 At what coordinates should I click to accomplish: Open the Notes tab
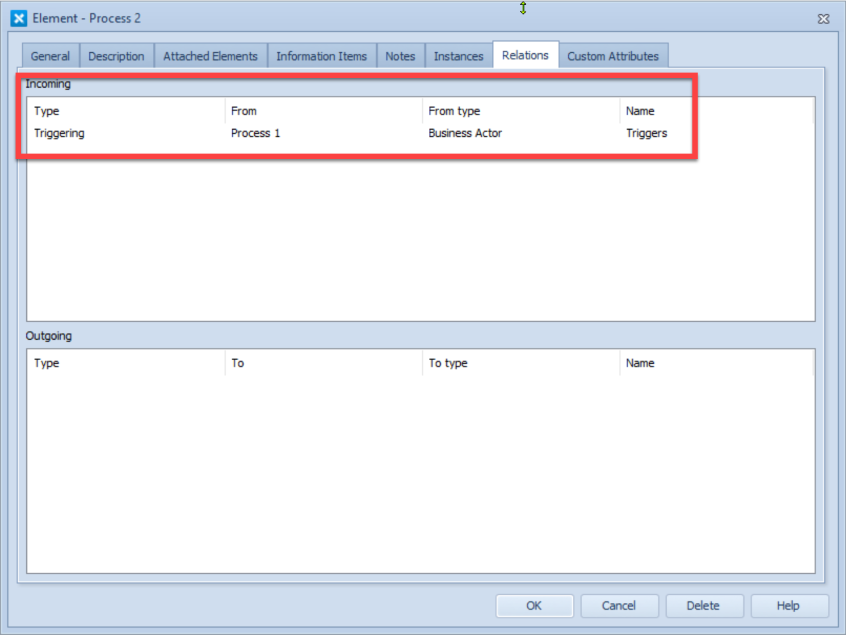[400, 56]
